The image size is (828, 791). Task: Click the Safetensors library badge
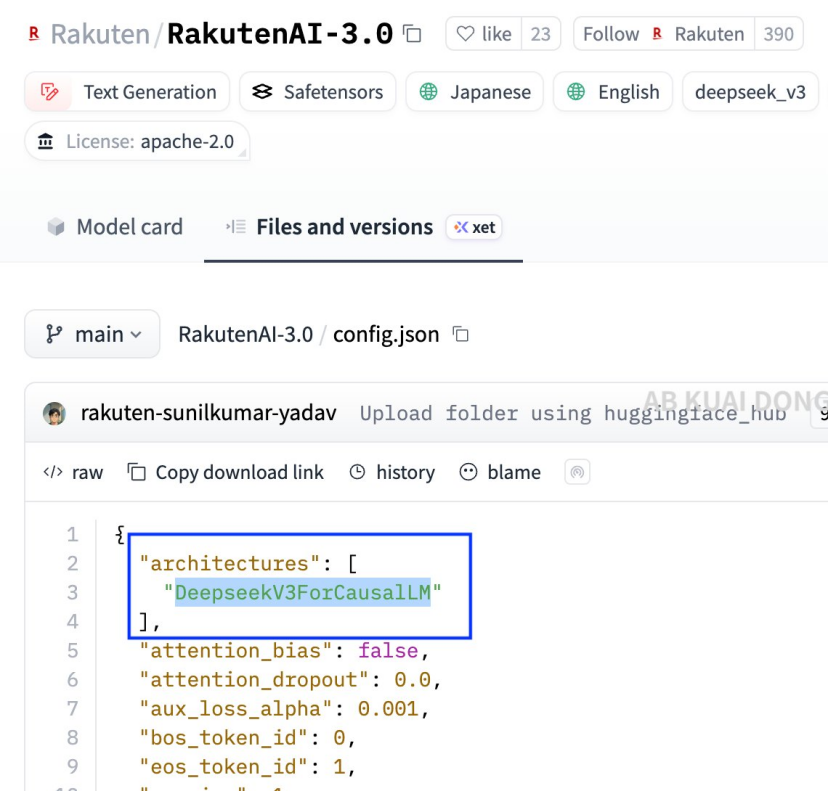pos(318,91)
